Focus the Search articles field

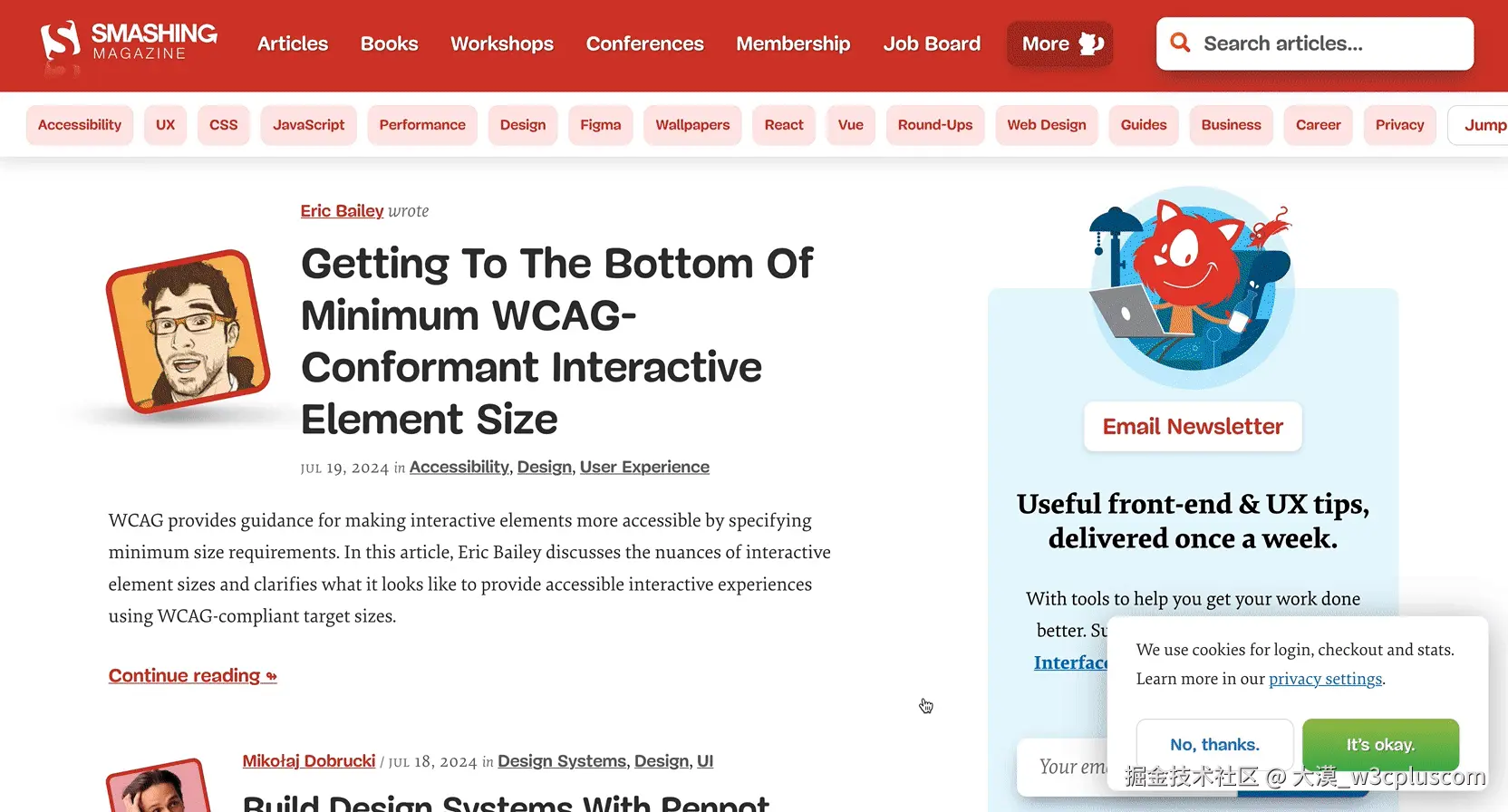[1315, 43]
